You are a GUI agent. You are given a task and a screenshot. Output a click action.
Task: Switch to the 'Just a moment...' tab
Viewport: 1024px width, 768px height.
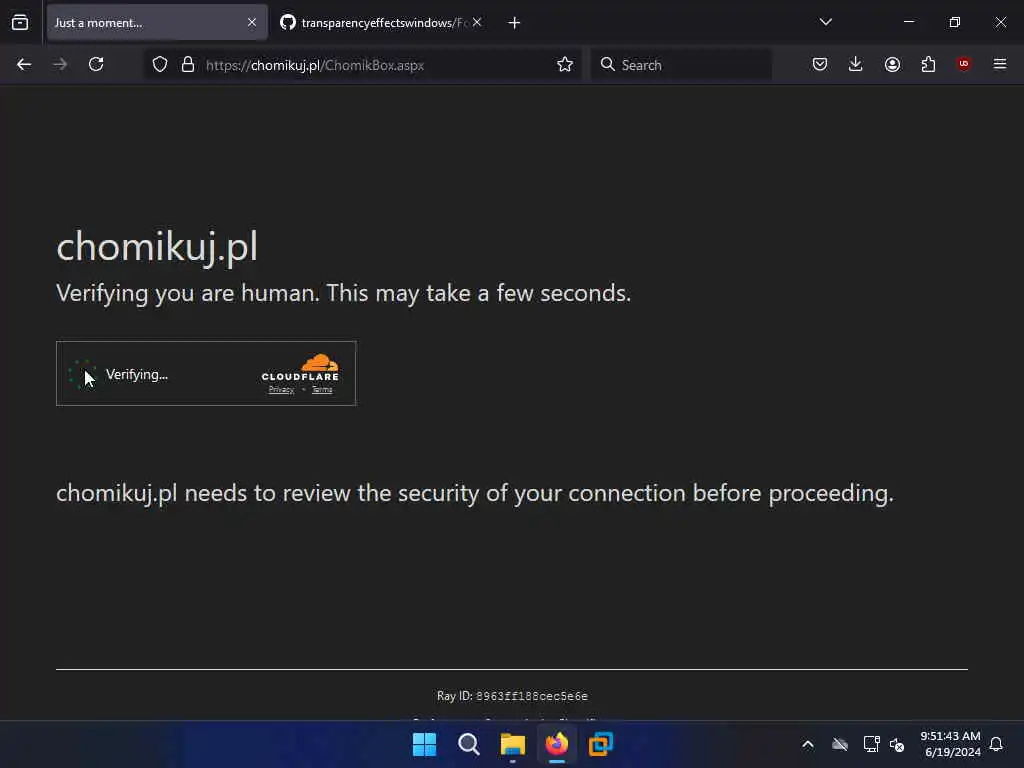point(157,23)
